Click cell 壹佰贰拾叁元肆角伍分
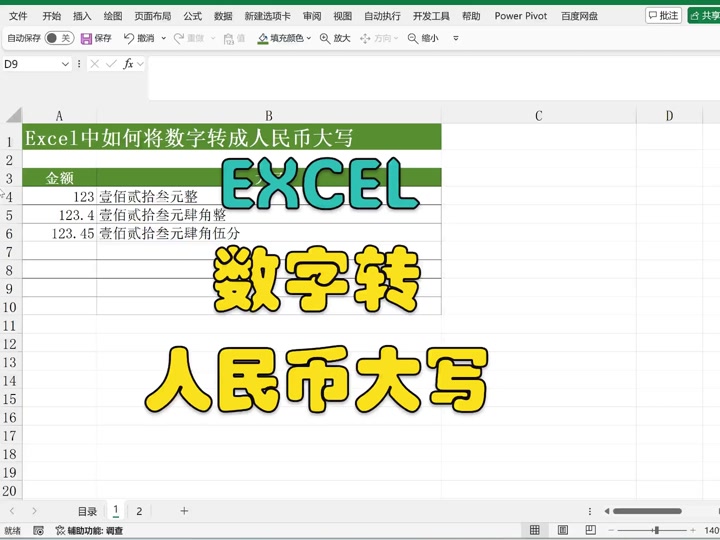The height and width of the screenshot is (540, 720). [x=269, y=233]
